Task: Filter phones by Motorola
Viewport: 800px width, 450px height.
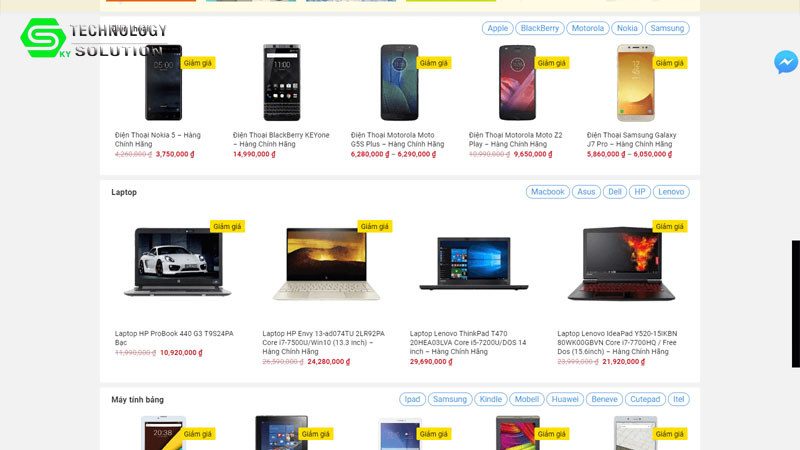Action: coord(587,28)
